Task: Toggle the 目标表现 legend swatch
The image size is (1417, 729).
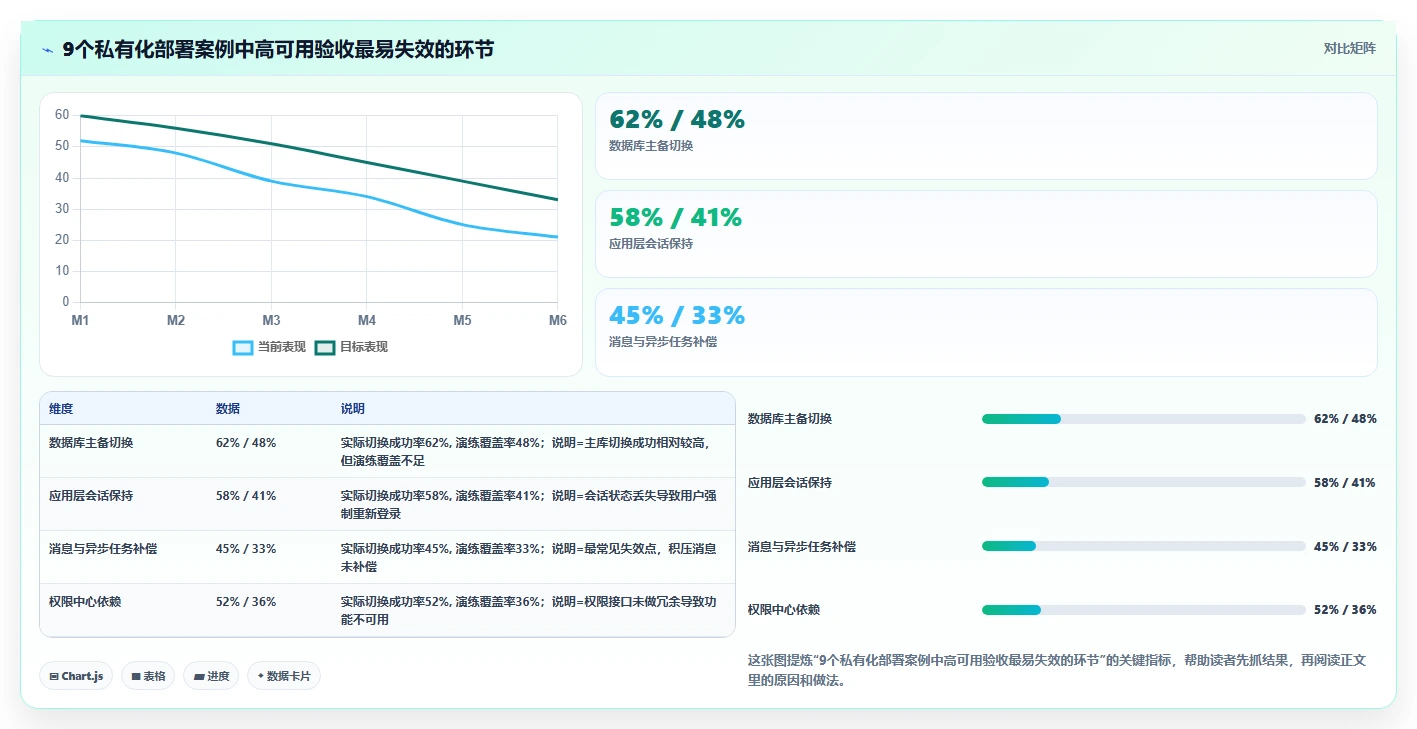Action: (325, 347)
